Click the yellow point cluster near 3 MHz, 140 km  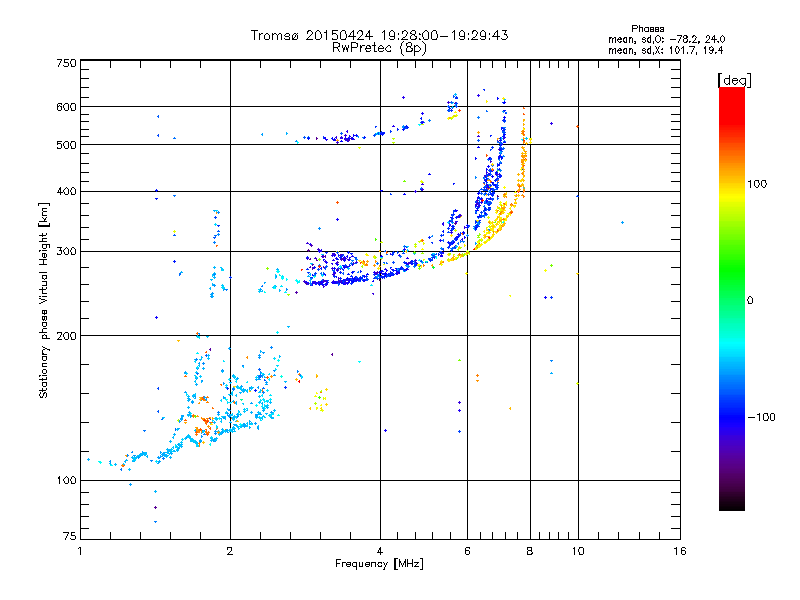coord(320,400)
